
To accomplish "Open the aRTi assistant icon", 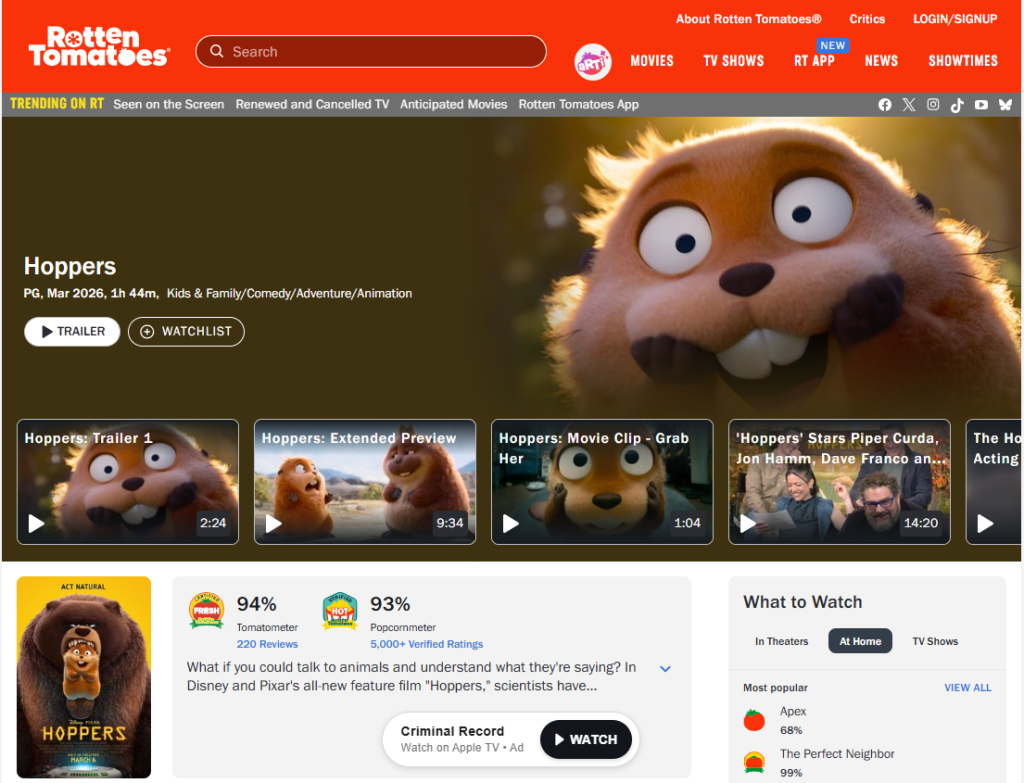I will pyautogui.click(x=592, y=61).
